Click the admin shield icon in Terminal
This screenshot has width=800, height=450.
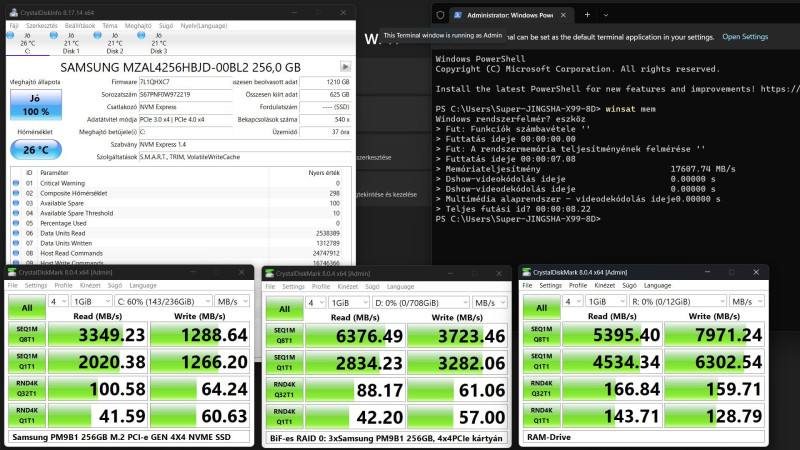pos(440,15)
